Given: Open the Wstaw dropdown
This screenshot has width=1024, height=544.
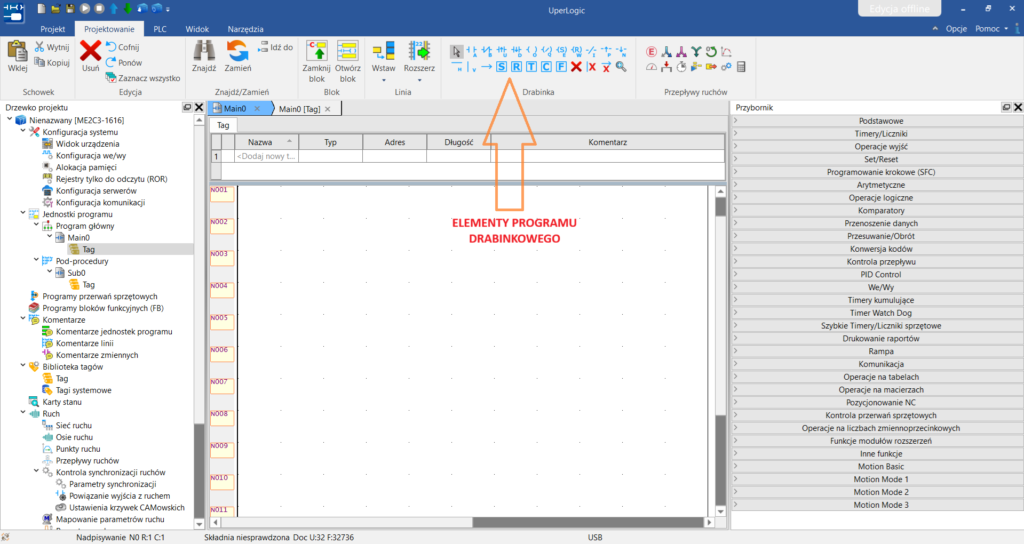Looking at the screenshot, I should [383, 80].
